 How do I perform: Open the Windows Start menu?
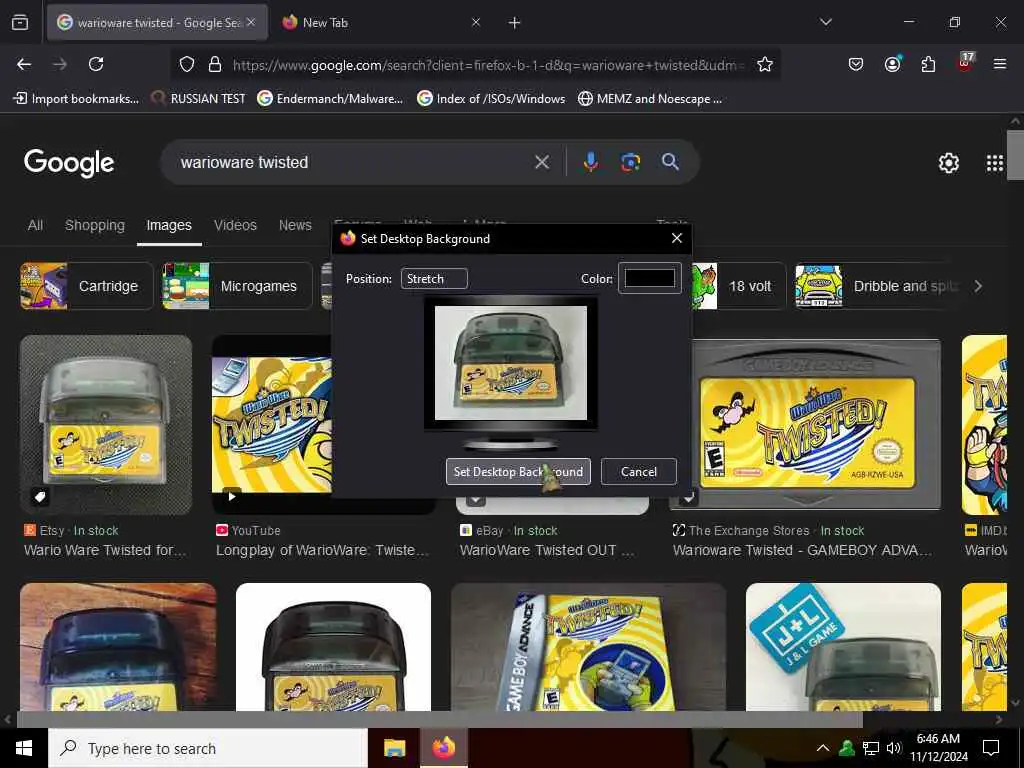coord(24,748)
